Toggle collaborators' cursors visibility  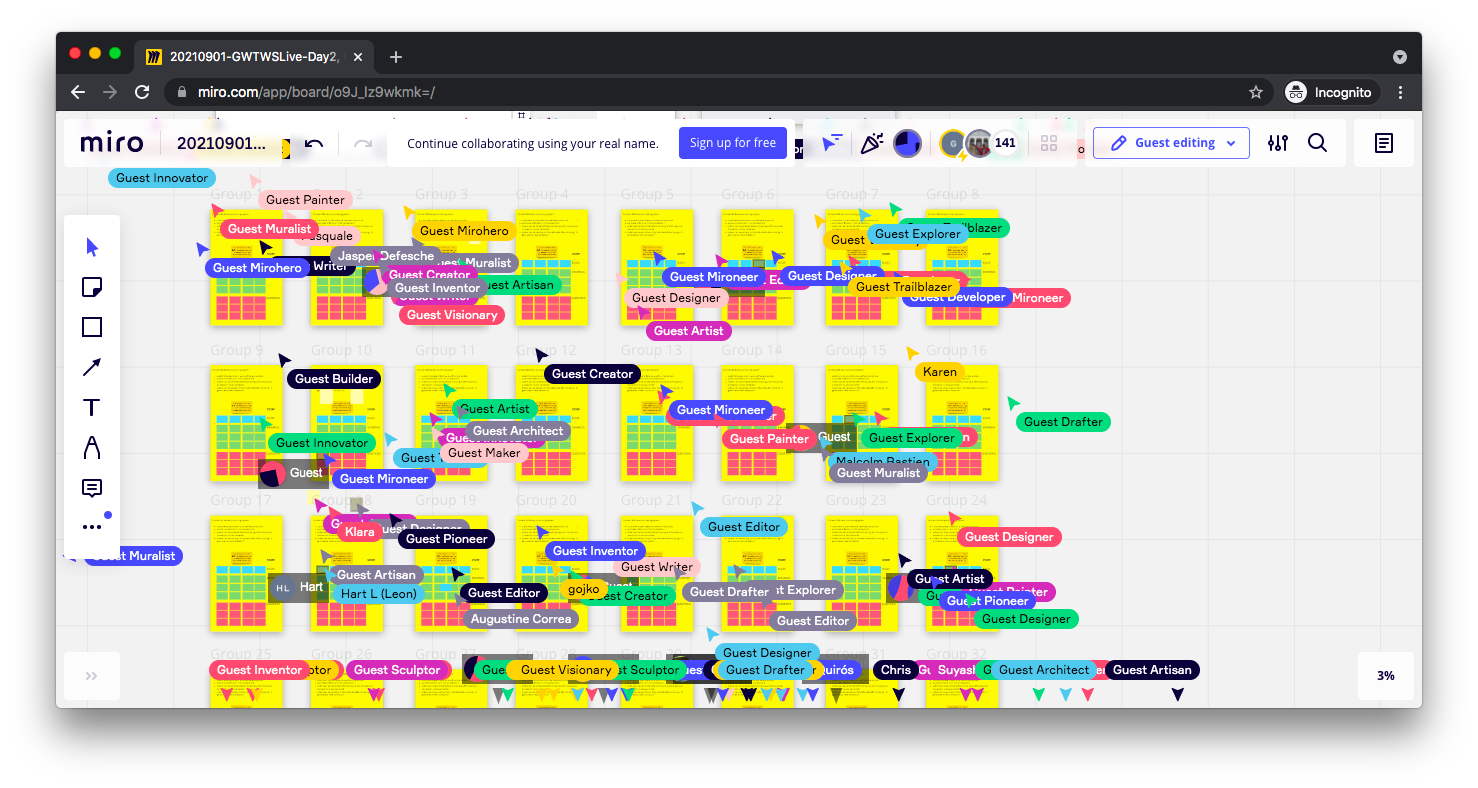(832, 143)
